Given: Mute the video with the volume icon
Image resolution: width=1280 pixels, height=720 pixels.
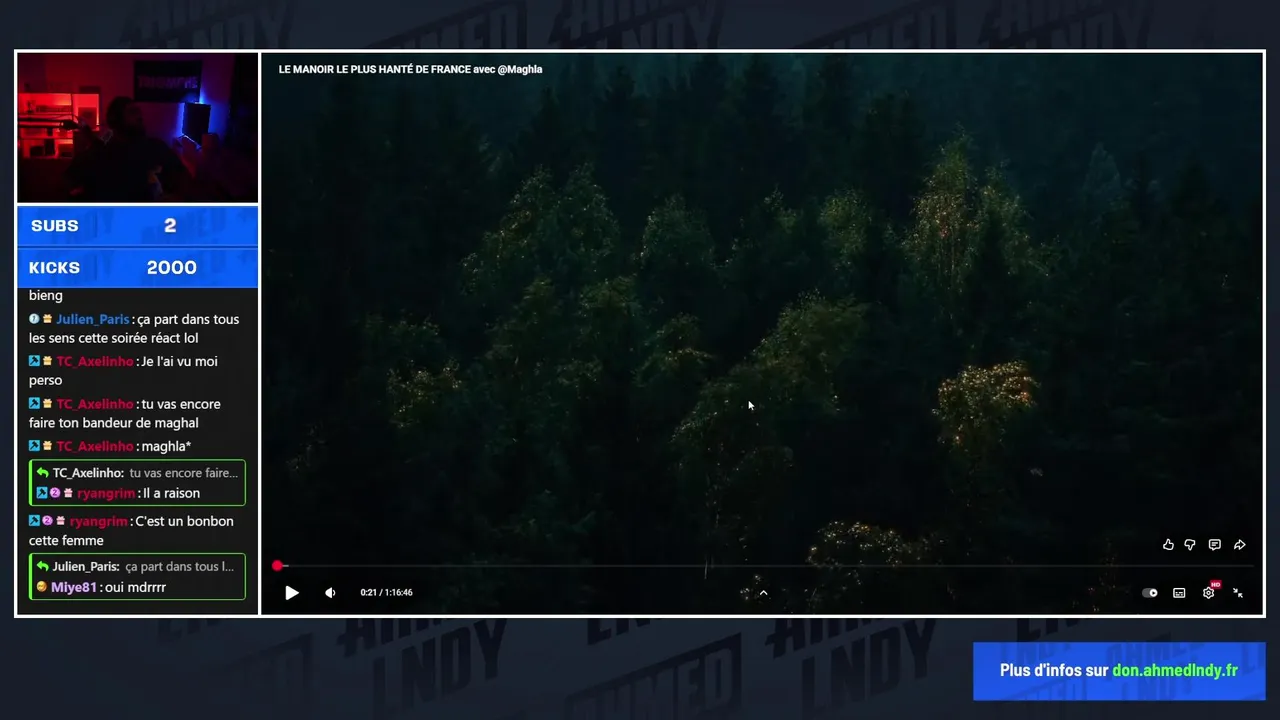Looking at the screenshot, I should tap(330, 593).
